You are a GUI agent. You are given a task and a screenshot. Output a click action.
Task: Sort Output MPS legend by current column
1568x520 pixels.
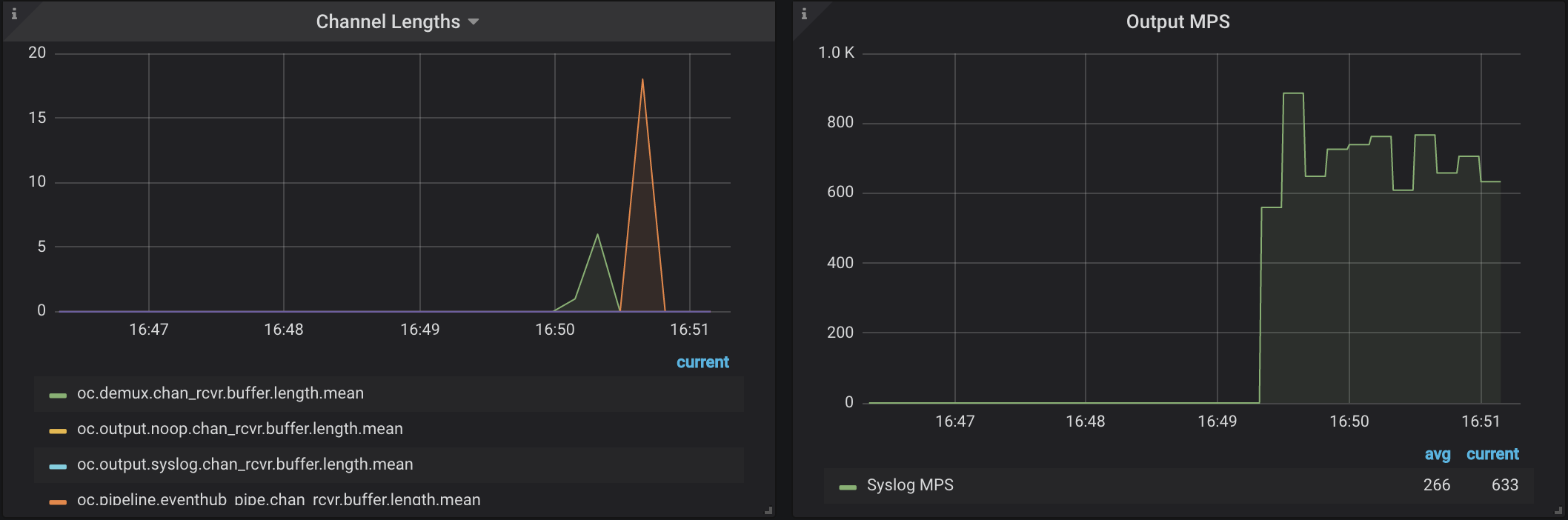1492,454
